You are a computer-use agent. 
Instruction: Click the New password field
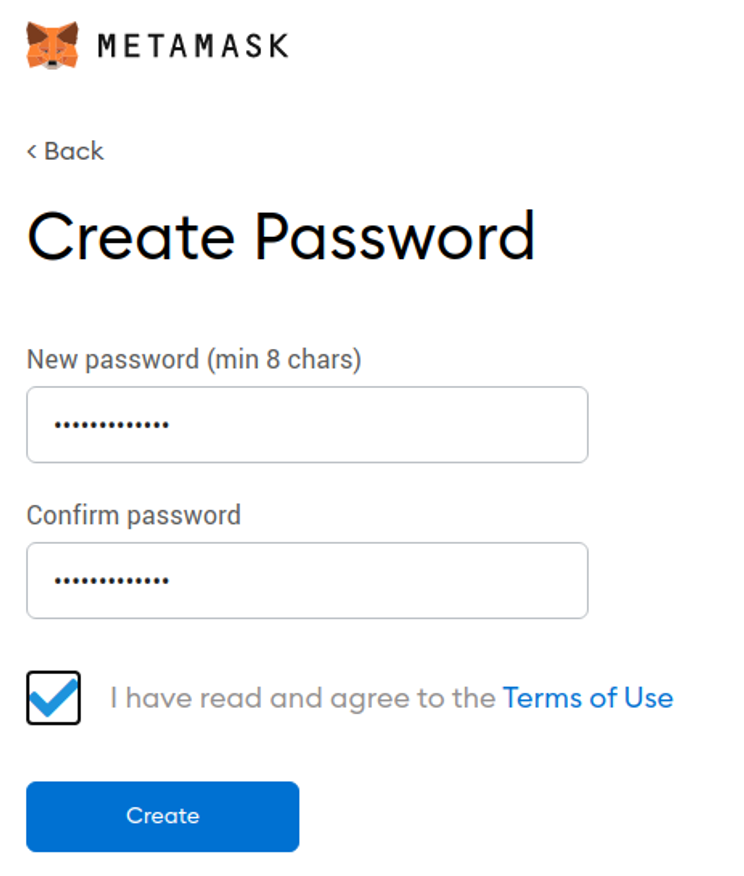[x=307, y=424]
